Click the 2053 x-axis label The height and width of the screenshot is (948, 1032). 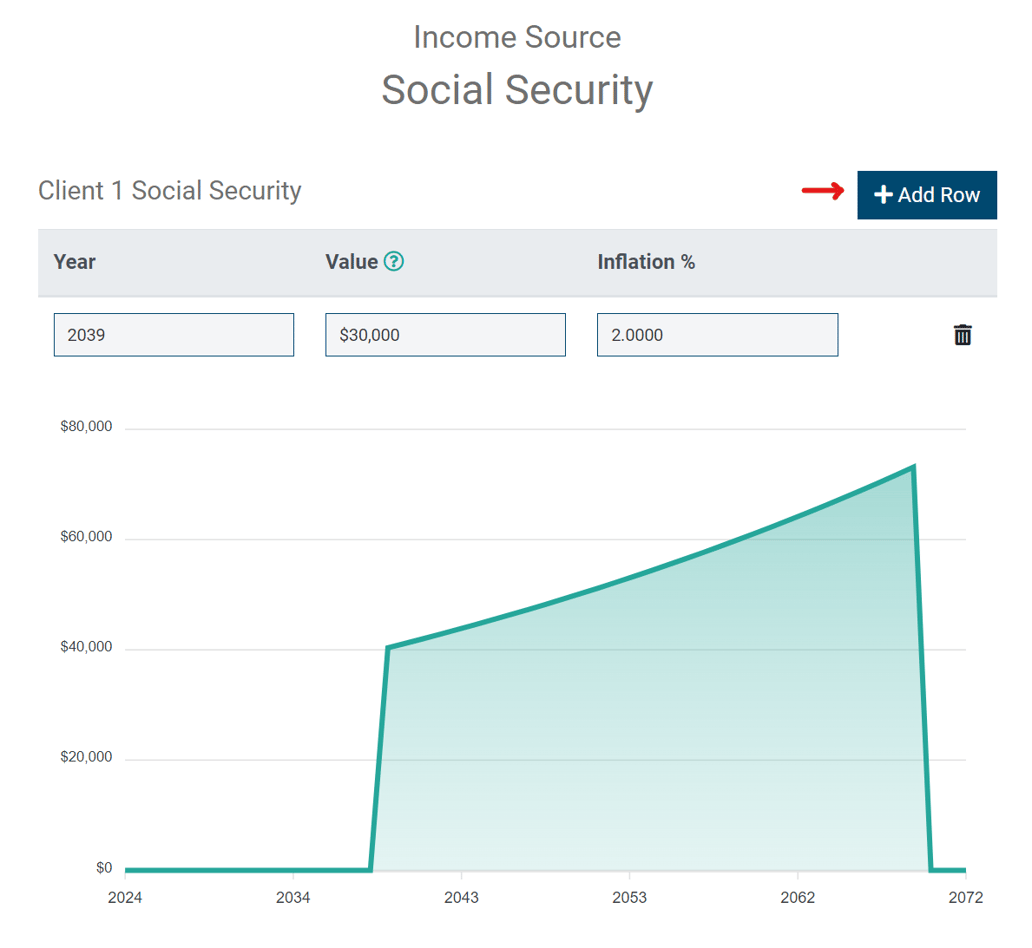pos(630,898)
